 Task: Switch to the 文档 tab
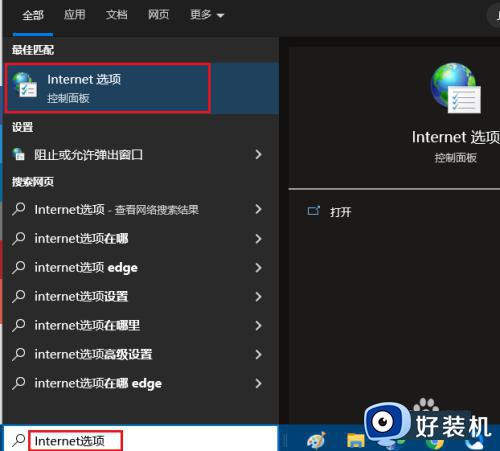pyautogui.click(x=116, y=15)
